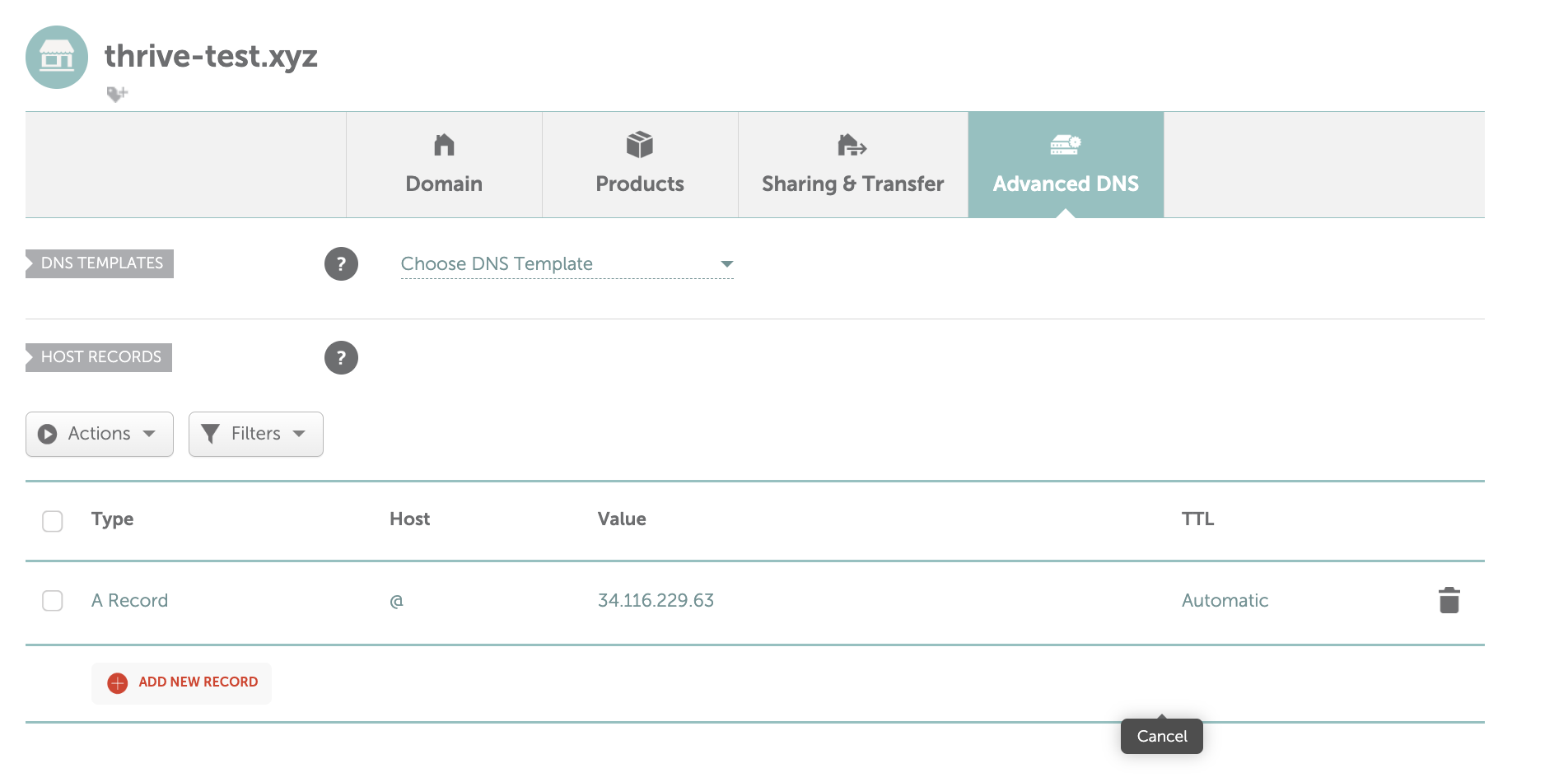Open the DNS Templates help question mark

pos(342,263)
